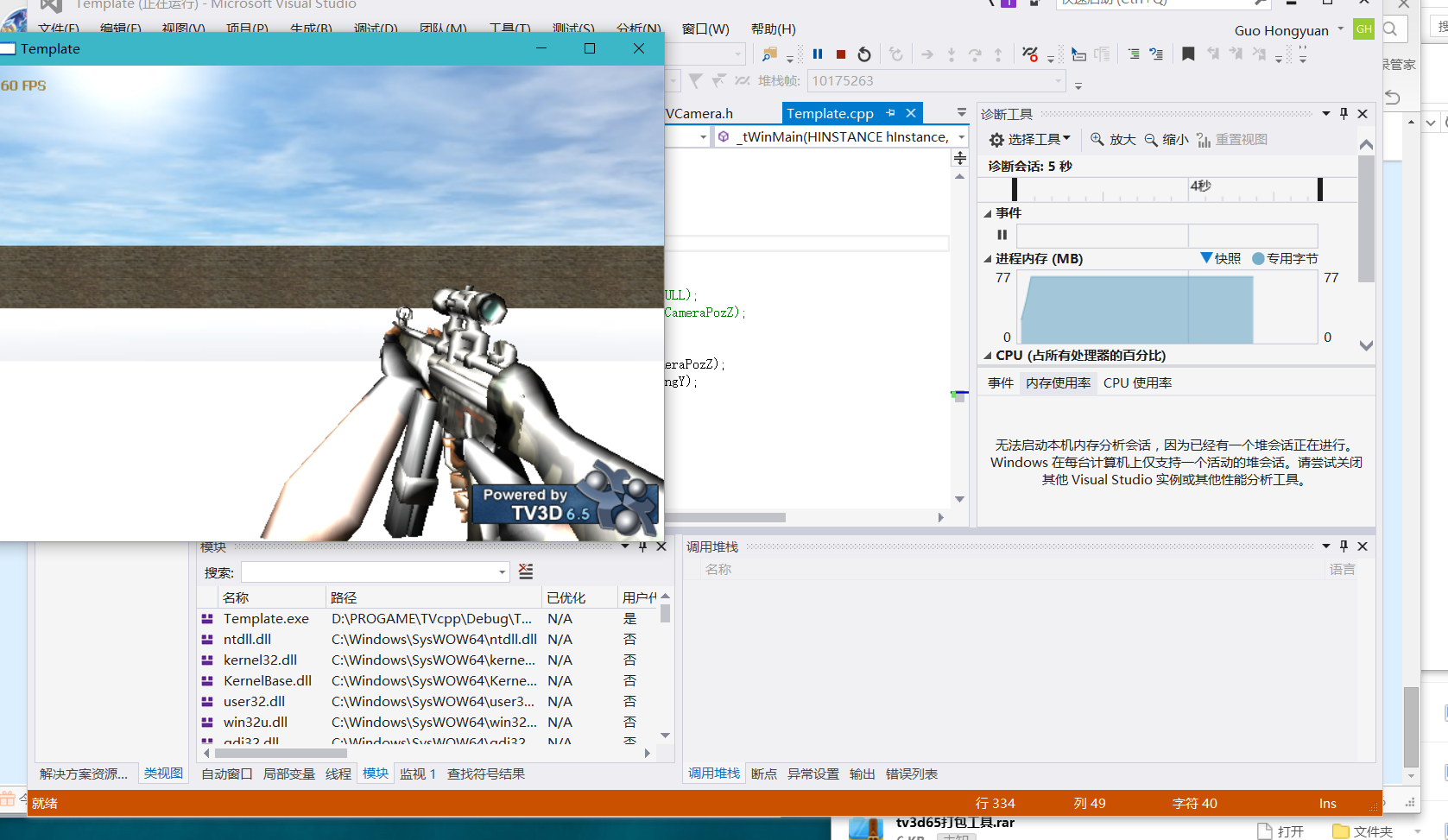Close the Template.cpp tab
Screen dimensions: 1448x840
911,113
